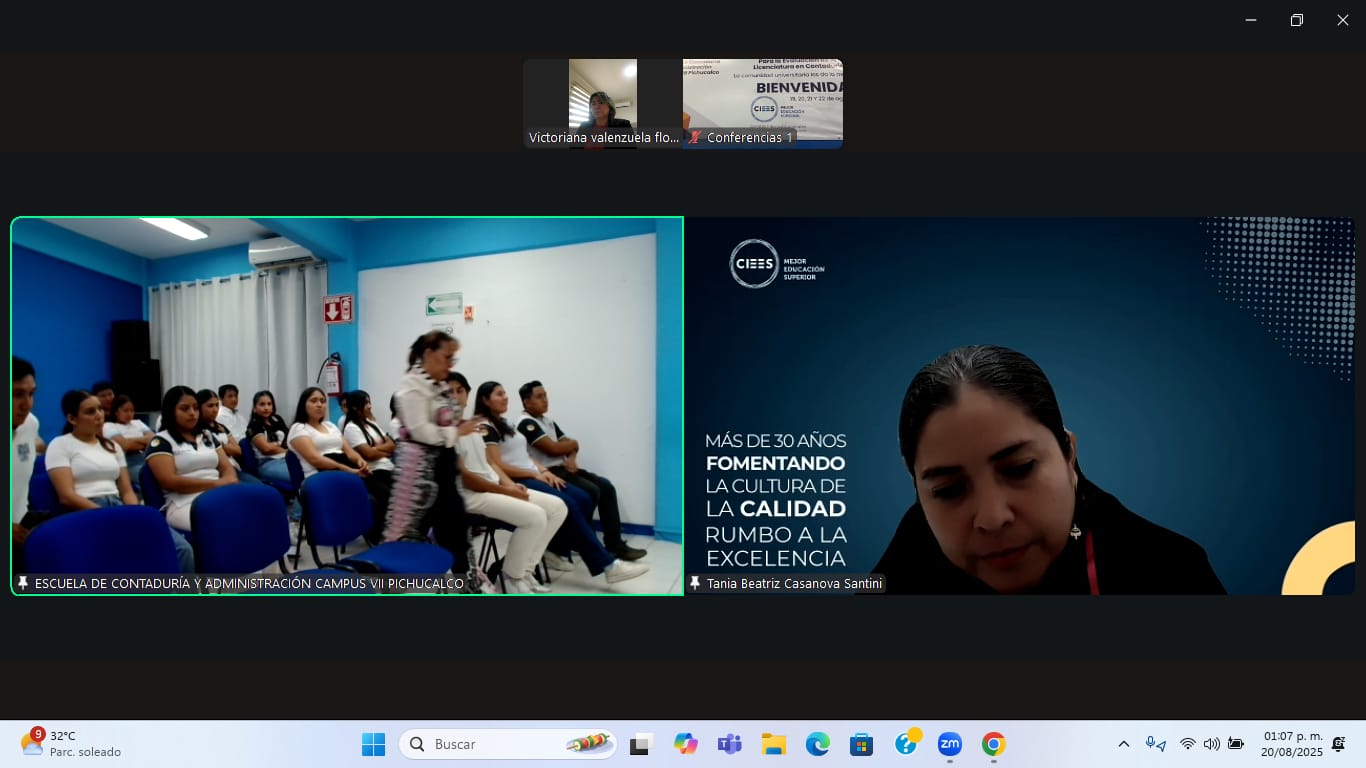Launch Microsoft Edge from the taskbar
This screenshot has width=1366, height=768.
point(817,744)
